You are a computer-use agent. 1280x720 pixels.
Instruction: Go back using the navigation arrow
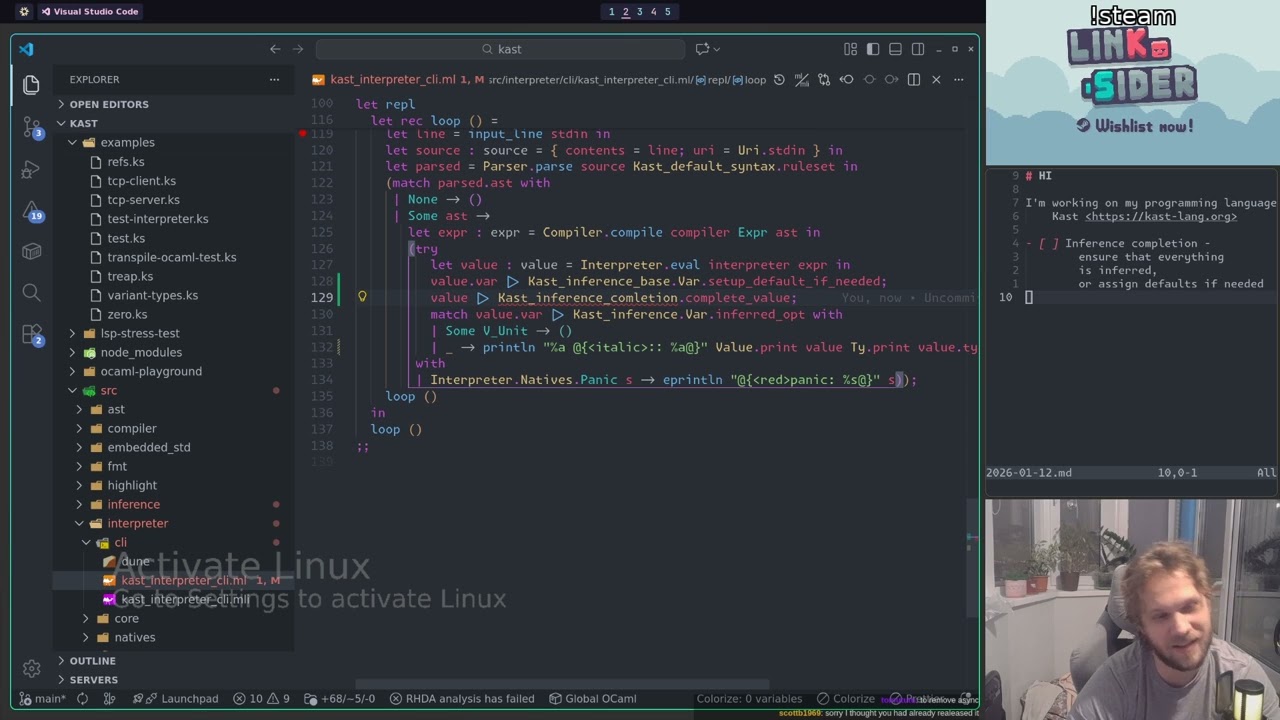coord(275,49)
